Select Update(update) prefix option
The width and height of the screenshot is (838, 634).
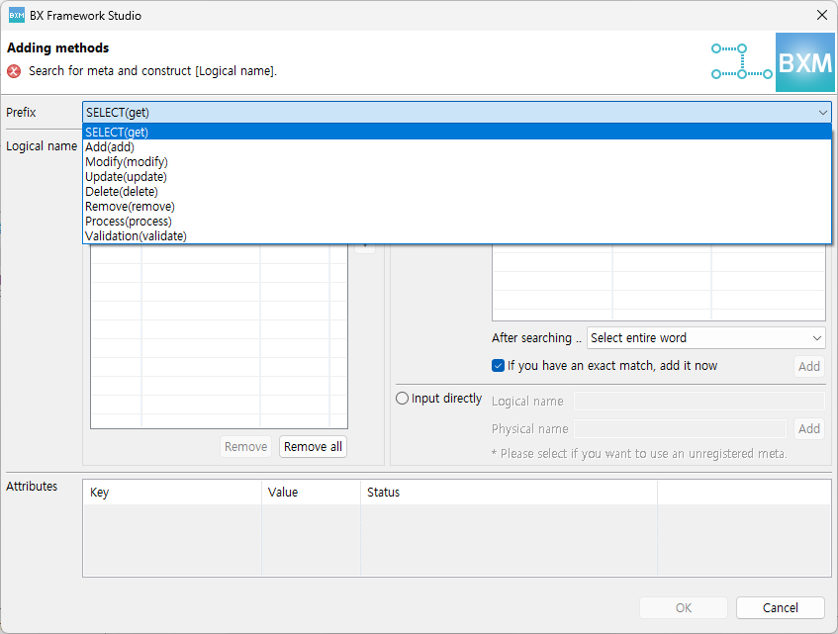(x=126, y=177)
